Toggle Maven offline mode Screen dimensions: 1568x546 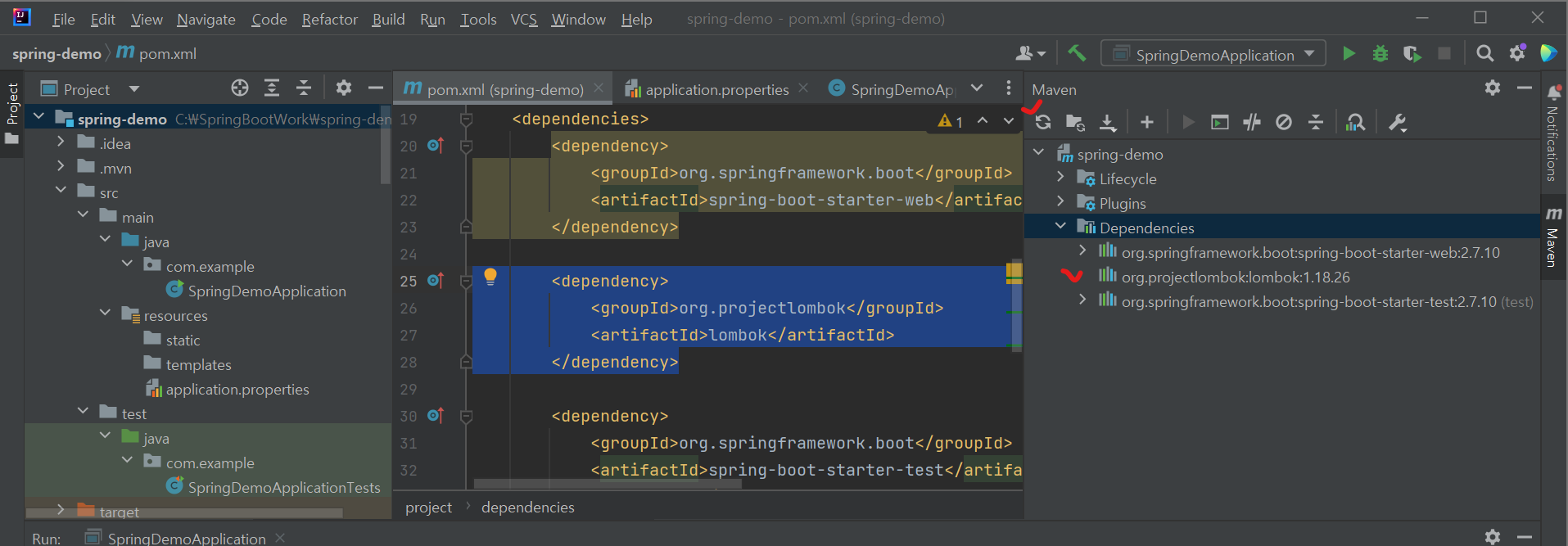(x=1252, y=123)
